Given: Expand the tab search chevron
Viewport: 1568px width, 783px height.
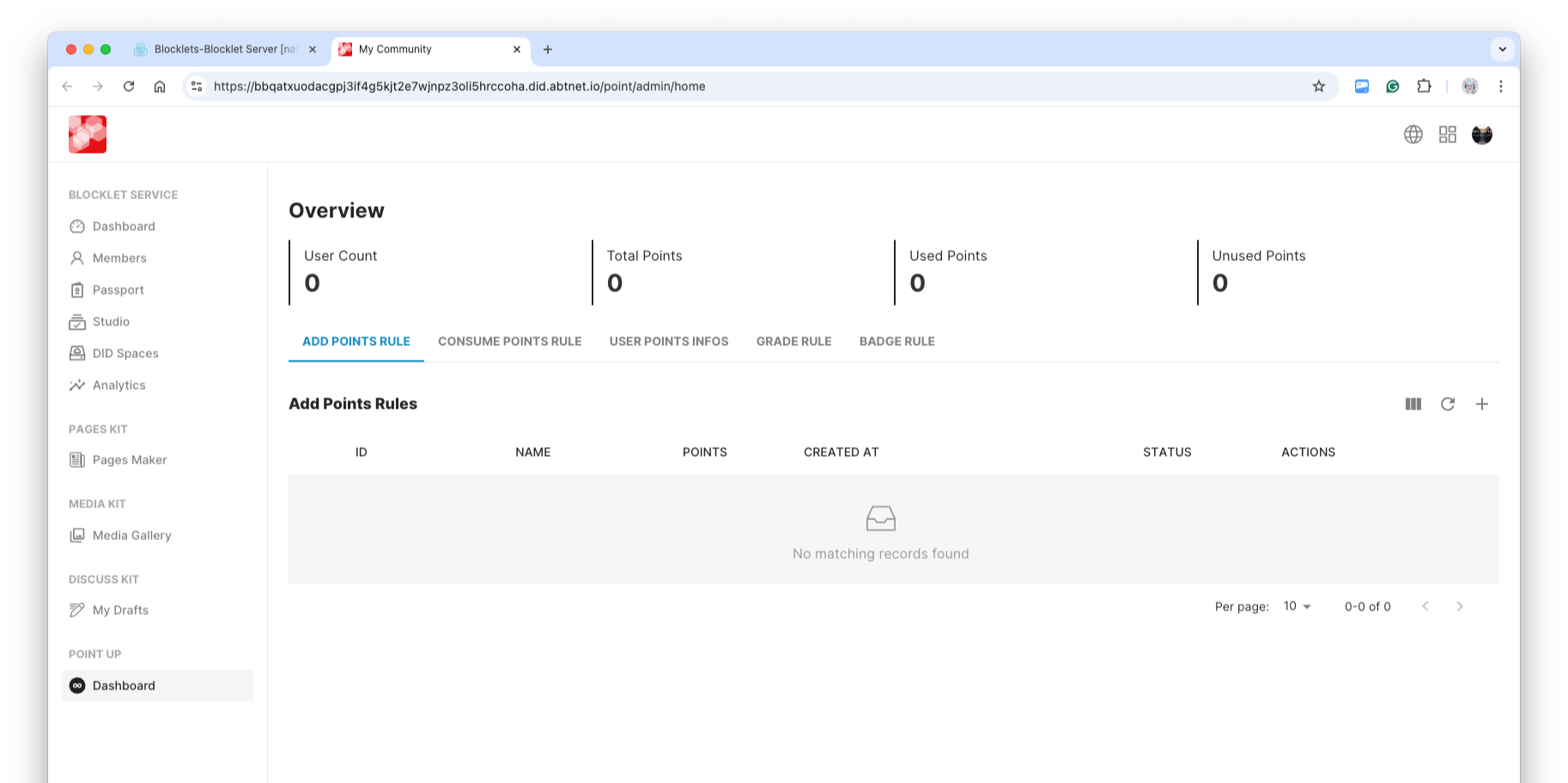Looking at the screenshot, I should [1502, 49].
